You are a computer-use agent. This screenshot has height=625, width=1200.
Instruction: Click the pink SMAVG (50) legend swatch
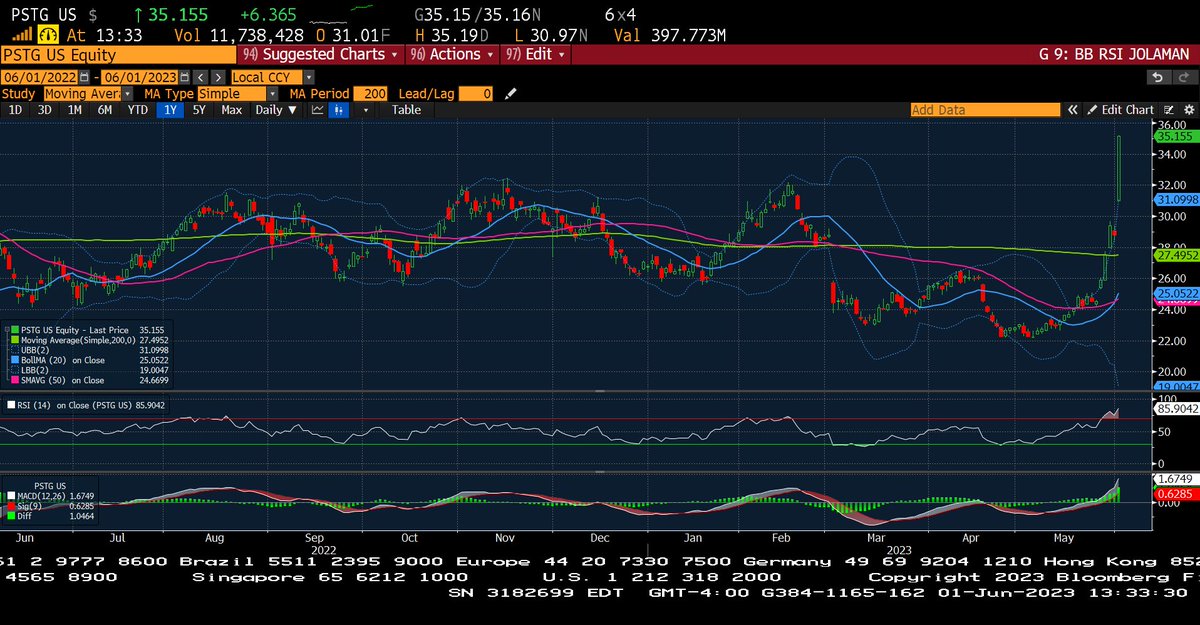coord(15,380)
